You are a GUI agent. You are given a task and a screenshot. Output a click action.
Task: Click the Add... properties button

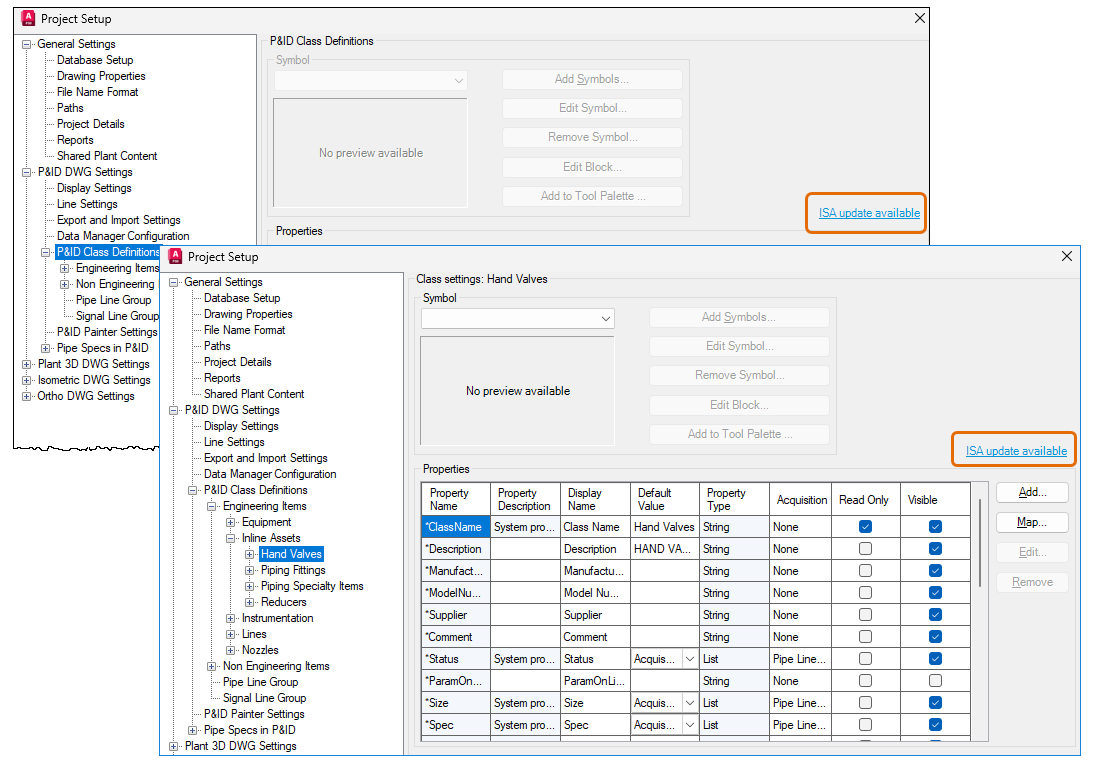[1032, 492]
